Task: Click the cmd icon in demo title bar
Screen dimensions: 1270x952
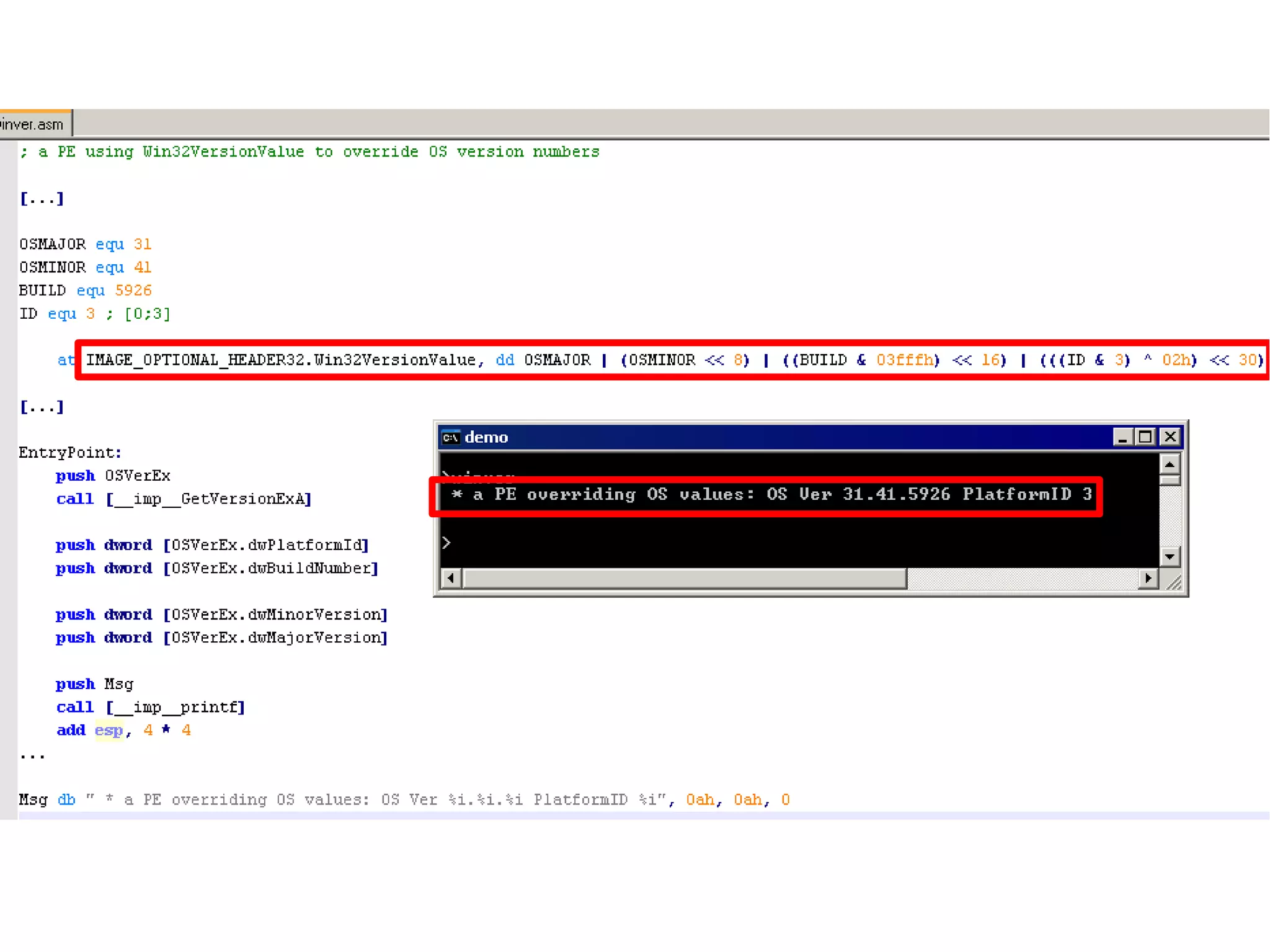Action: point(451,438)
